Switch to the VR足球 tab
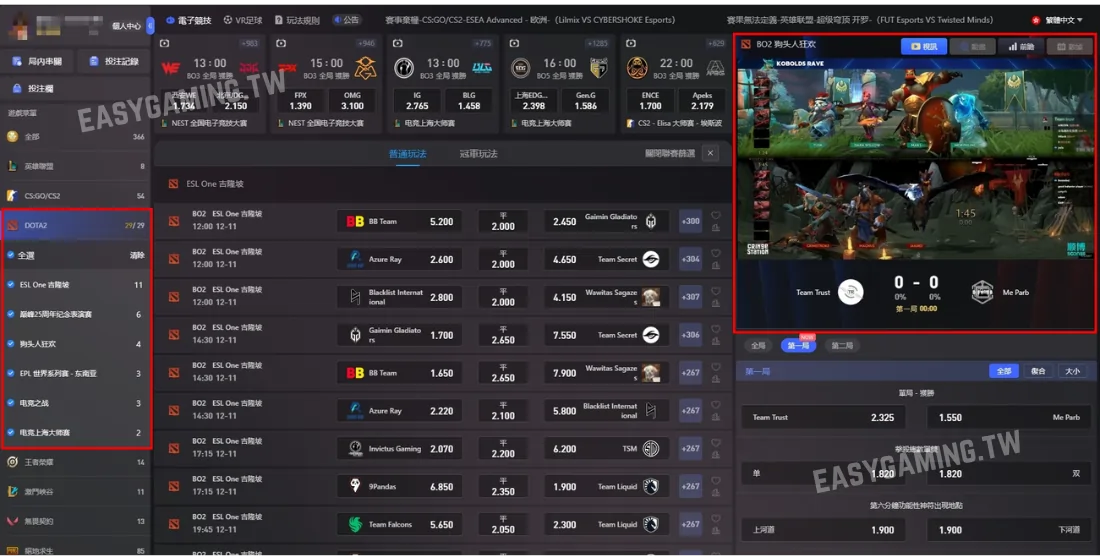This screenshot has width=1100, height=560. click(x=243, y=20)
